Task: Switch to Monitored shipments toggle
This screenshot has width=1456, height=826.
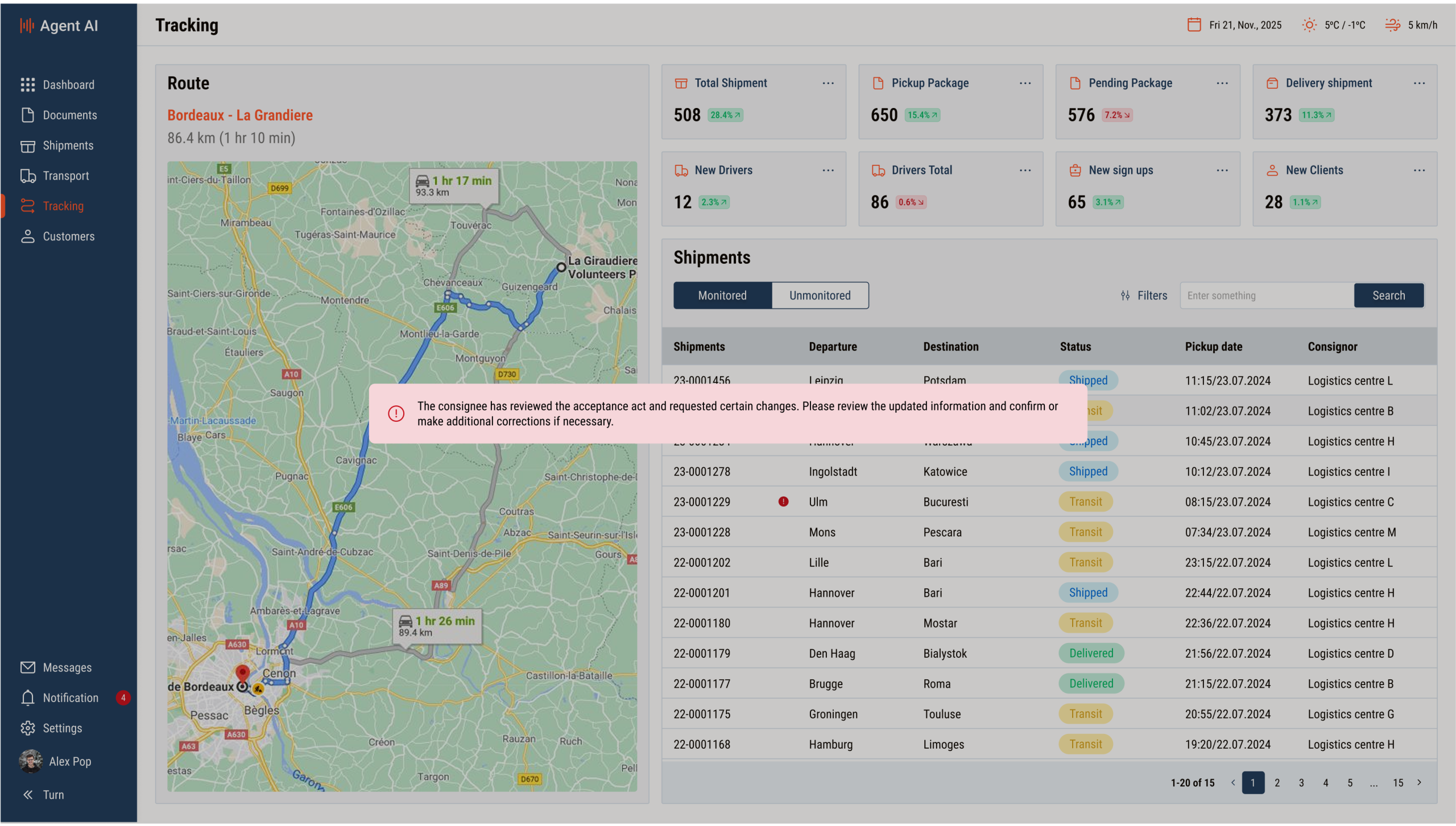Action: (x=722, y=296)
